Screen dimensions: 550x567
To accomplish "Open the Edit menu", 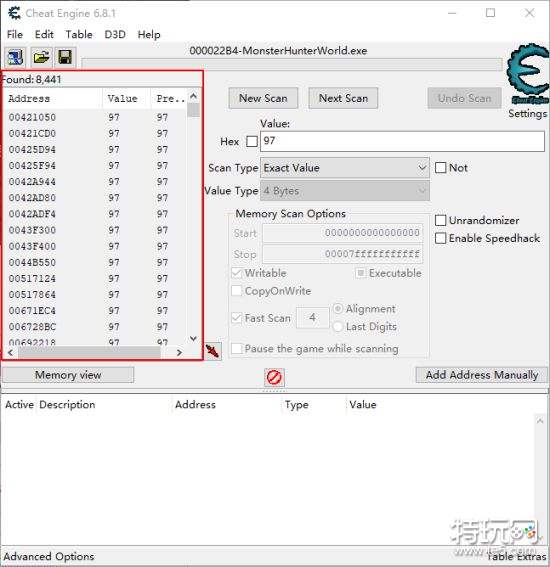I will [44, 35].
